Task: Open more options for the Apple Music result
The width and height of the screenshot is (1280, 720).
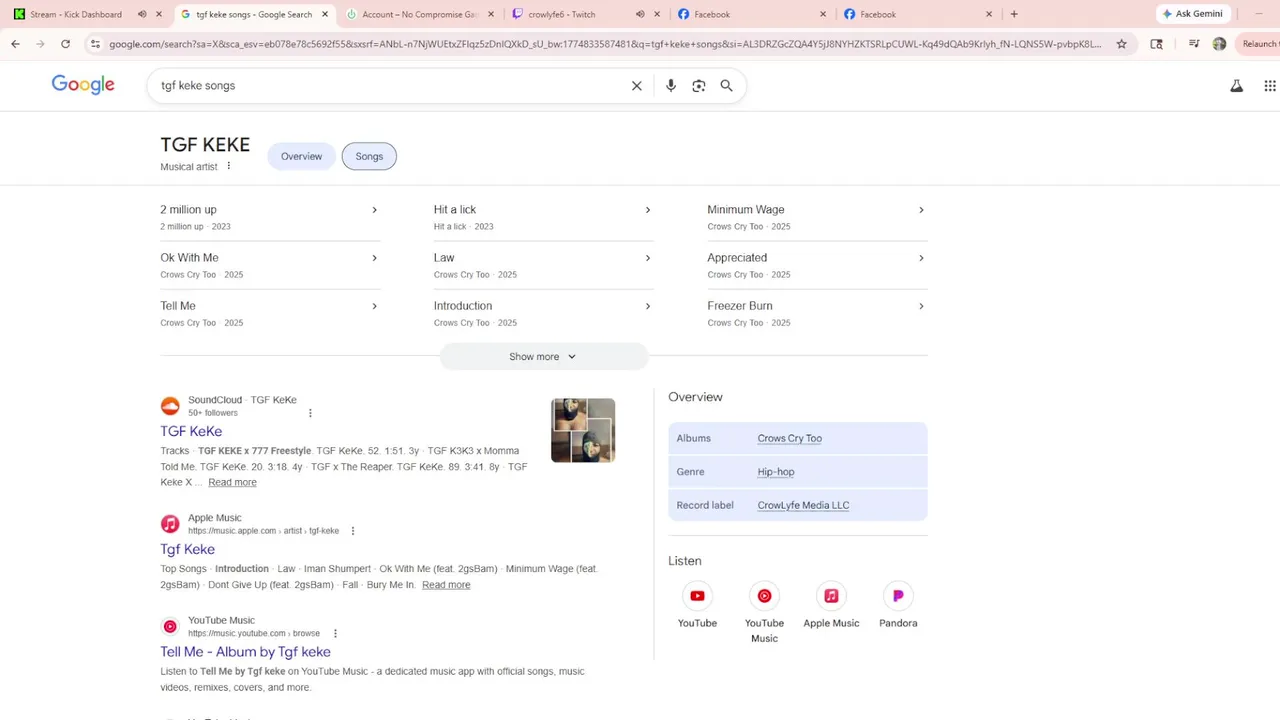Action: (353, 531)
